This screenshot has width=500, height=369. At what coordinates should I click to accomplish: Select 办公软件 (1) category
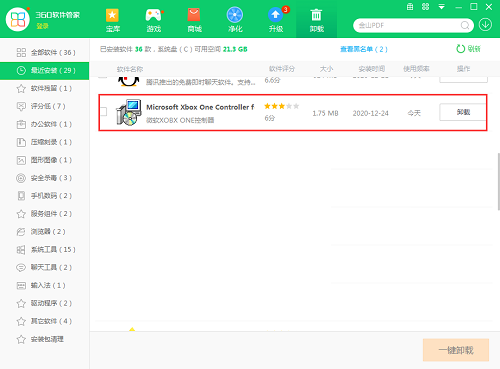tap(45, 124)
